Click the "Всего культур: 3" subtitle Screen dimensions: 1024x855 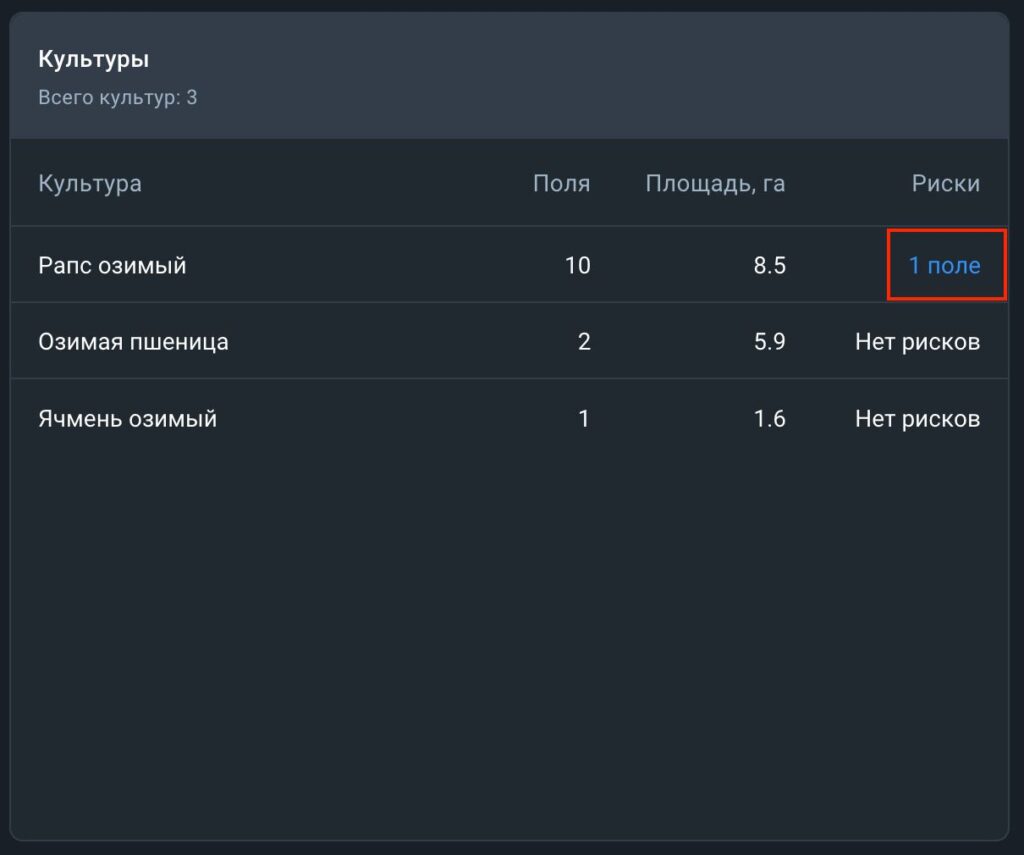pyautogui.click(x=117, y=98)
